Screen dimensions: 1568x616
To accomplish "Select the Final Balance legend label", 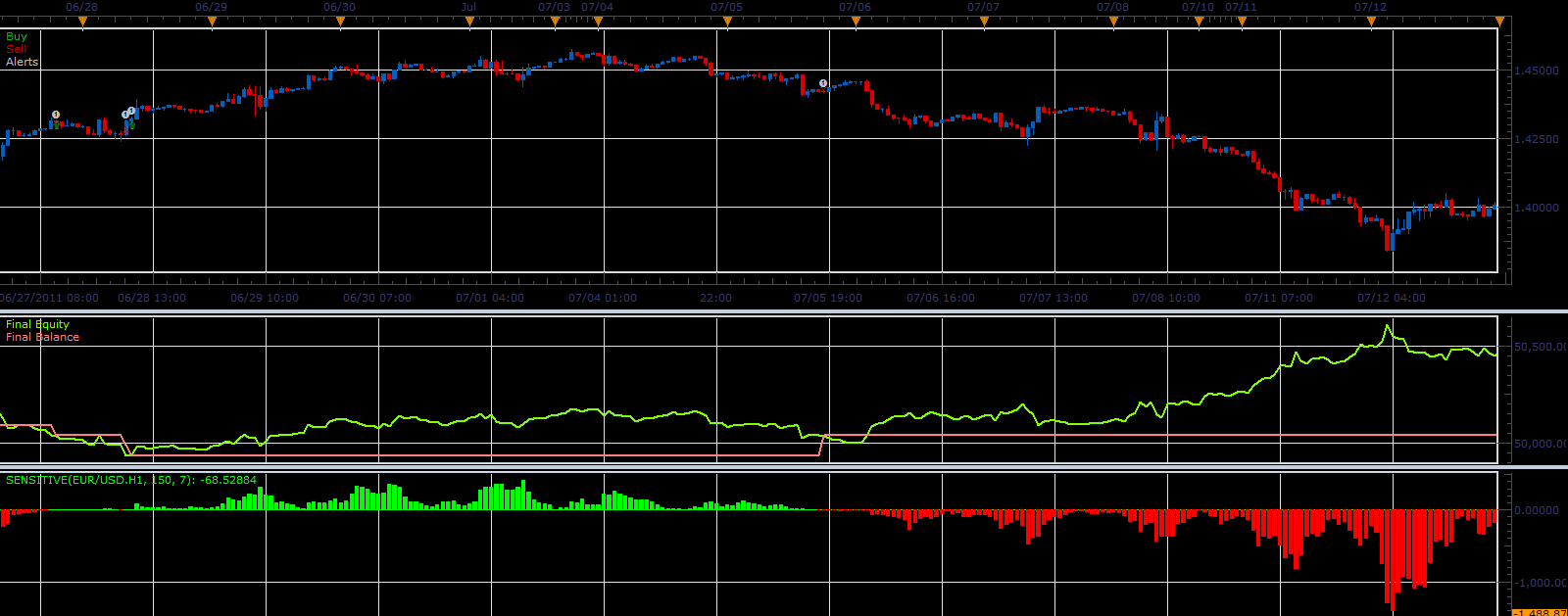I will [x=42, y=337].
